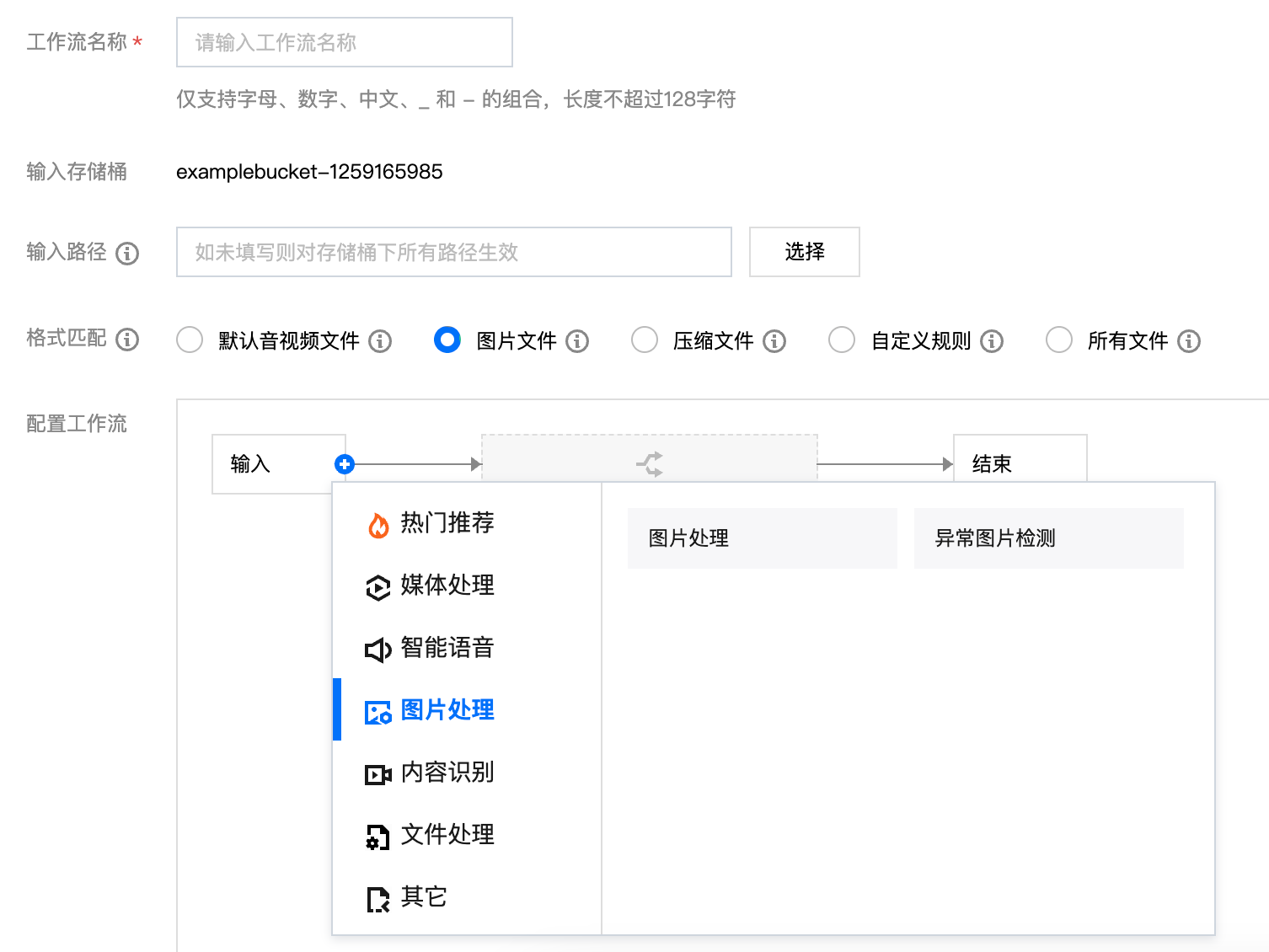This screenshot has height=952, width=1269.
Task: Choose the 所有文件 radio option
Action: click(x=1059, y=340)
